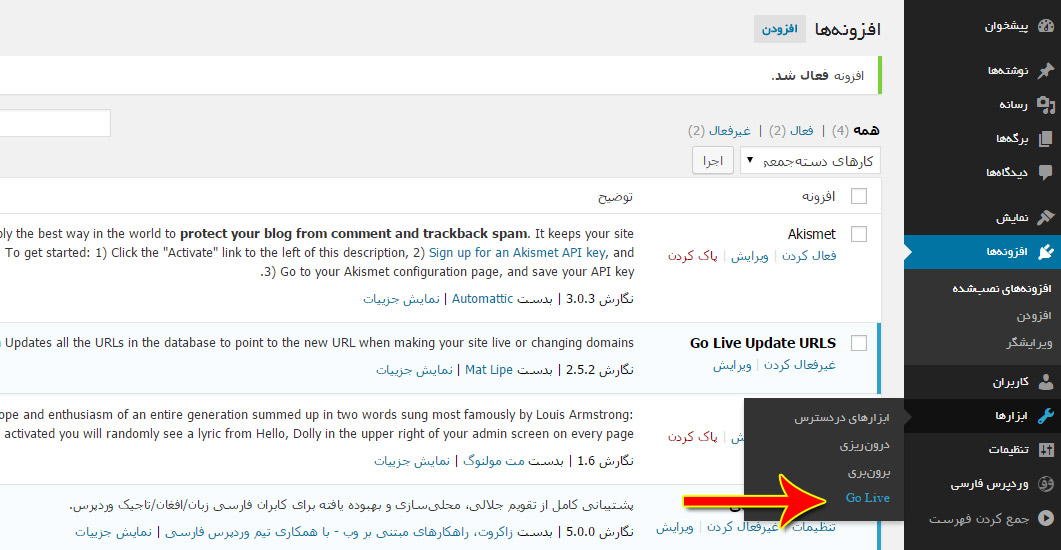
Task: Click the plugin search input field
Action: [x=55, y=123]
